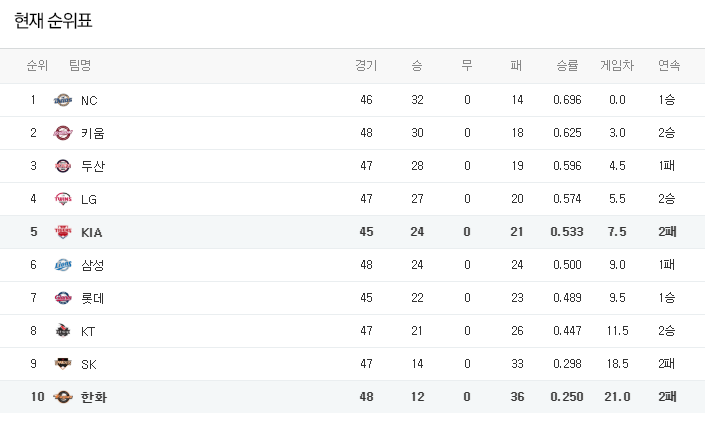Click the 롯데 team logo icon
This screenshot has width=705, height=426.
point(63,298)
